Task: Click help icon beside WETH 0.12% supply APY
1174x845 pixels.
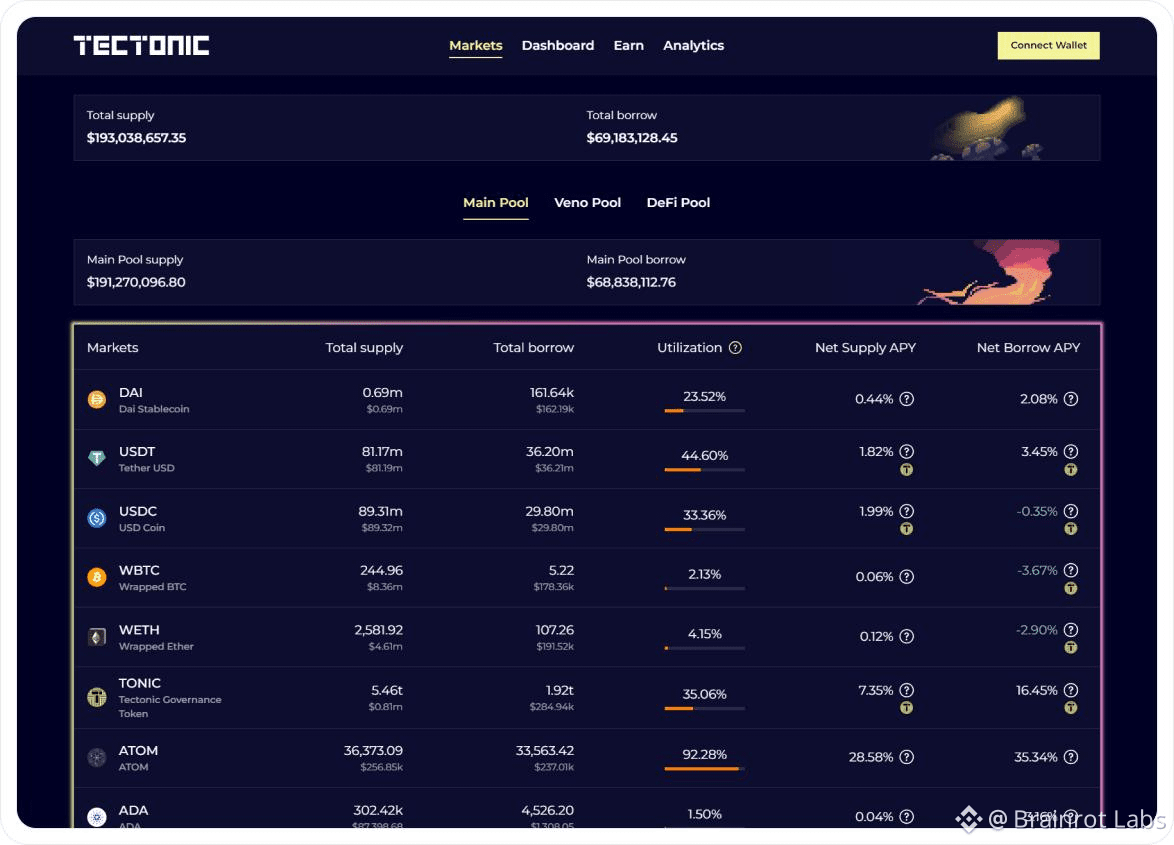Action: point(907,636)
